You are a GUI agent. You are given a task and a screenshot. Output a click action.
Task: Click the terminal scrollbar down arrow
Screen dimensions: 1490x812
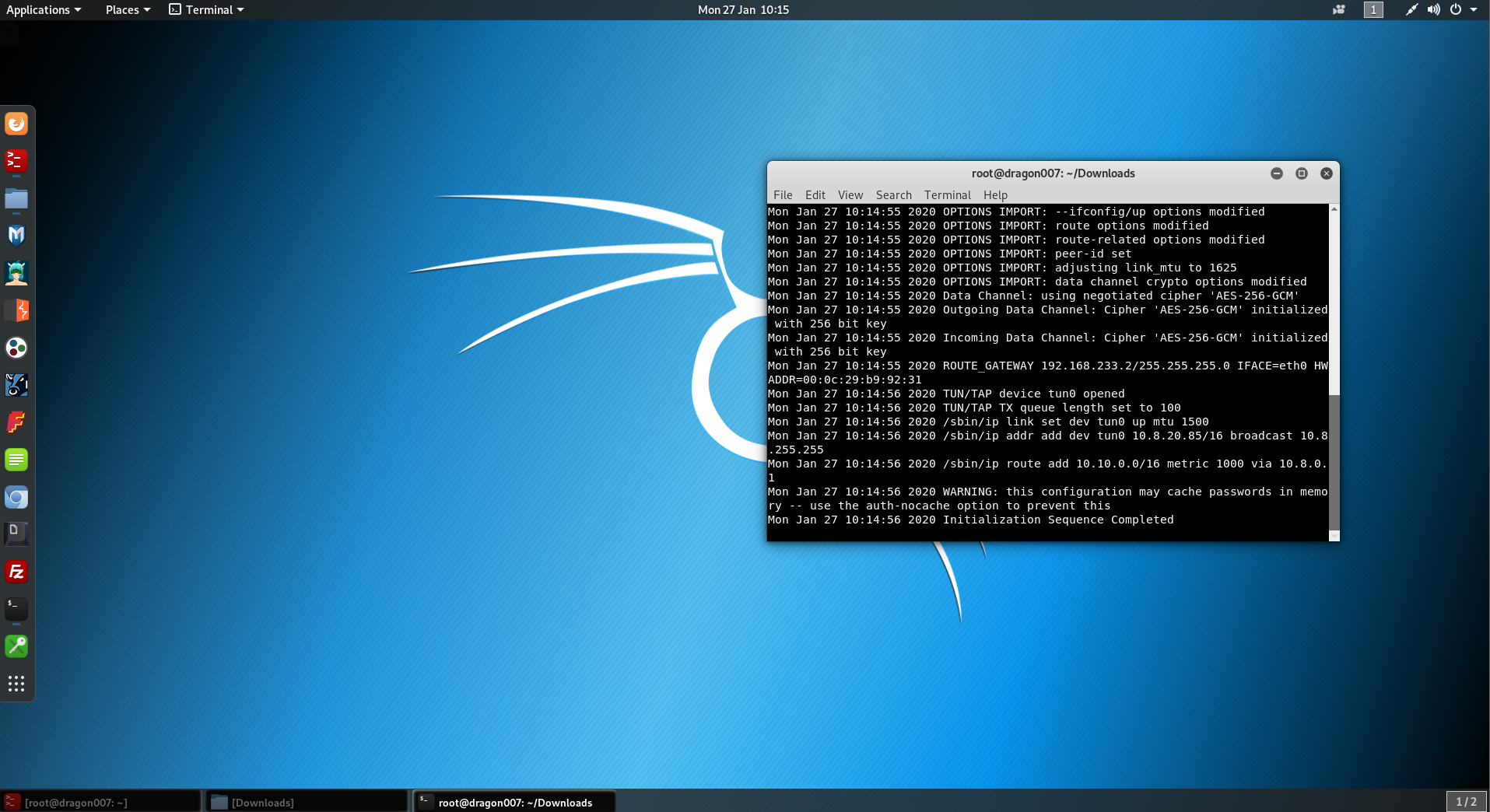tap(1334, 536)
